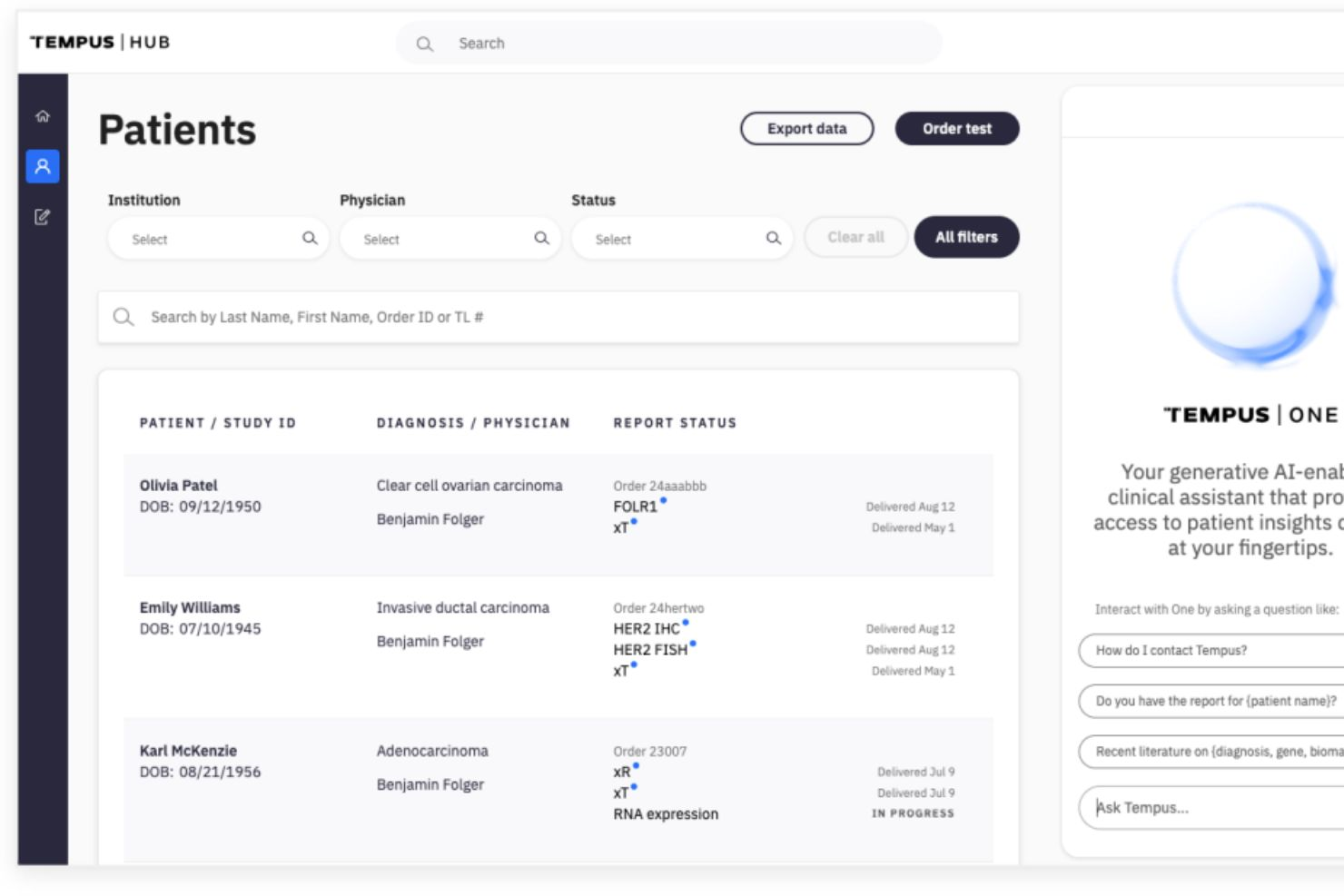Open patient Karl McKenzie

188,751
